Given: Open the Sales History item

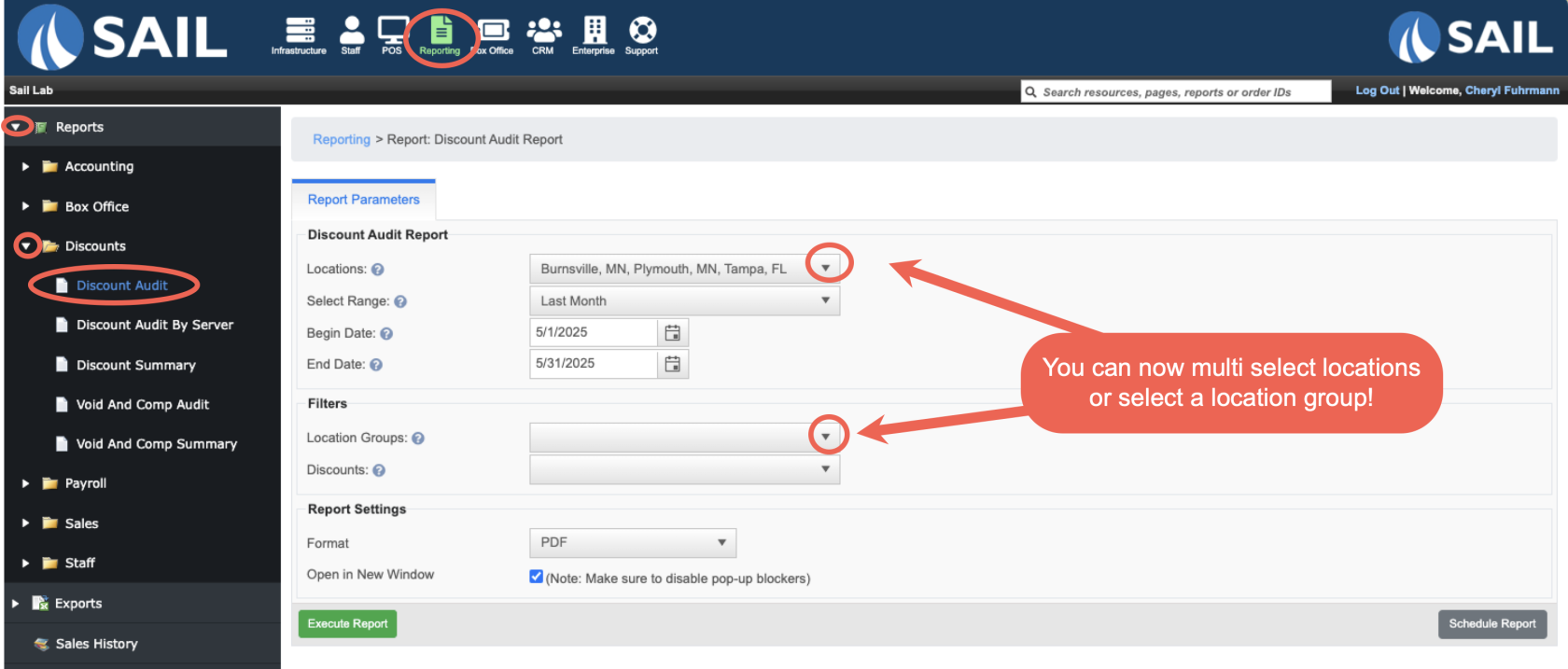Looking at the screenshot, I should pos(96,644).
